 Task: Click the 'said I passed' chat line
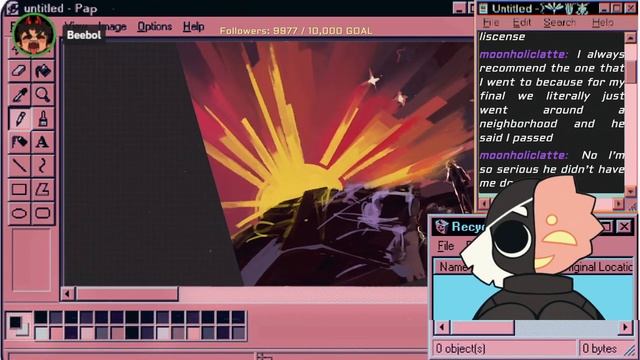pos(516,138)
